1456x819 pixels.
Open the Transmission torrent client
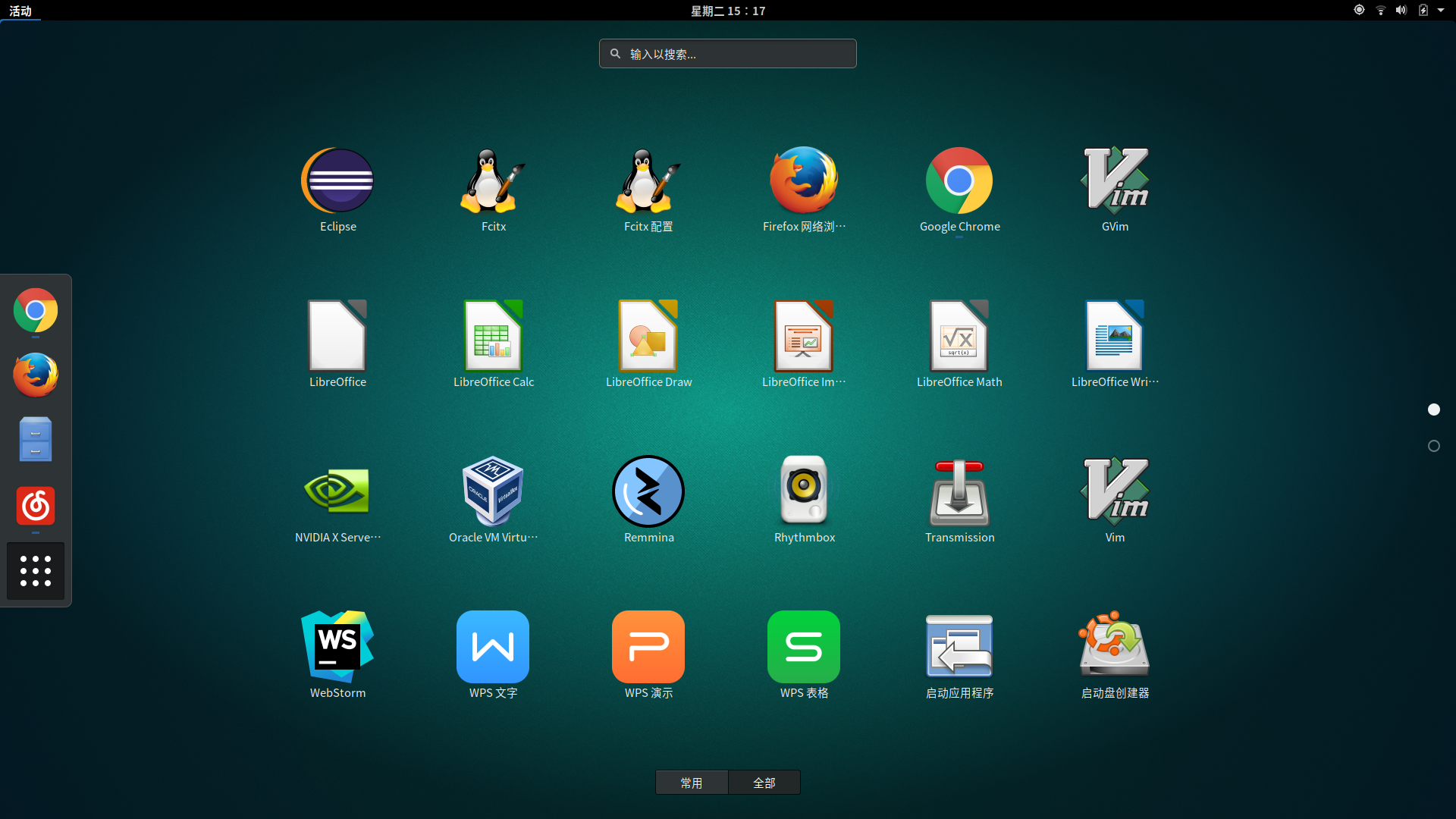(959, 501)
